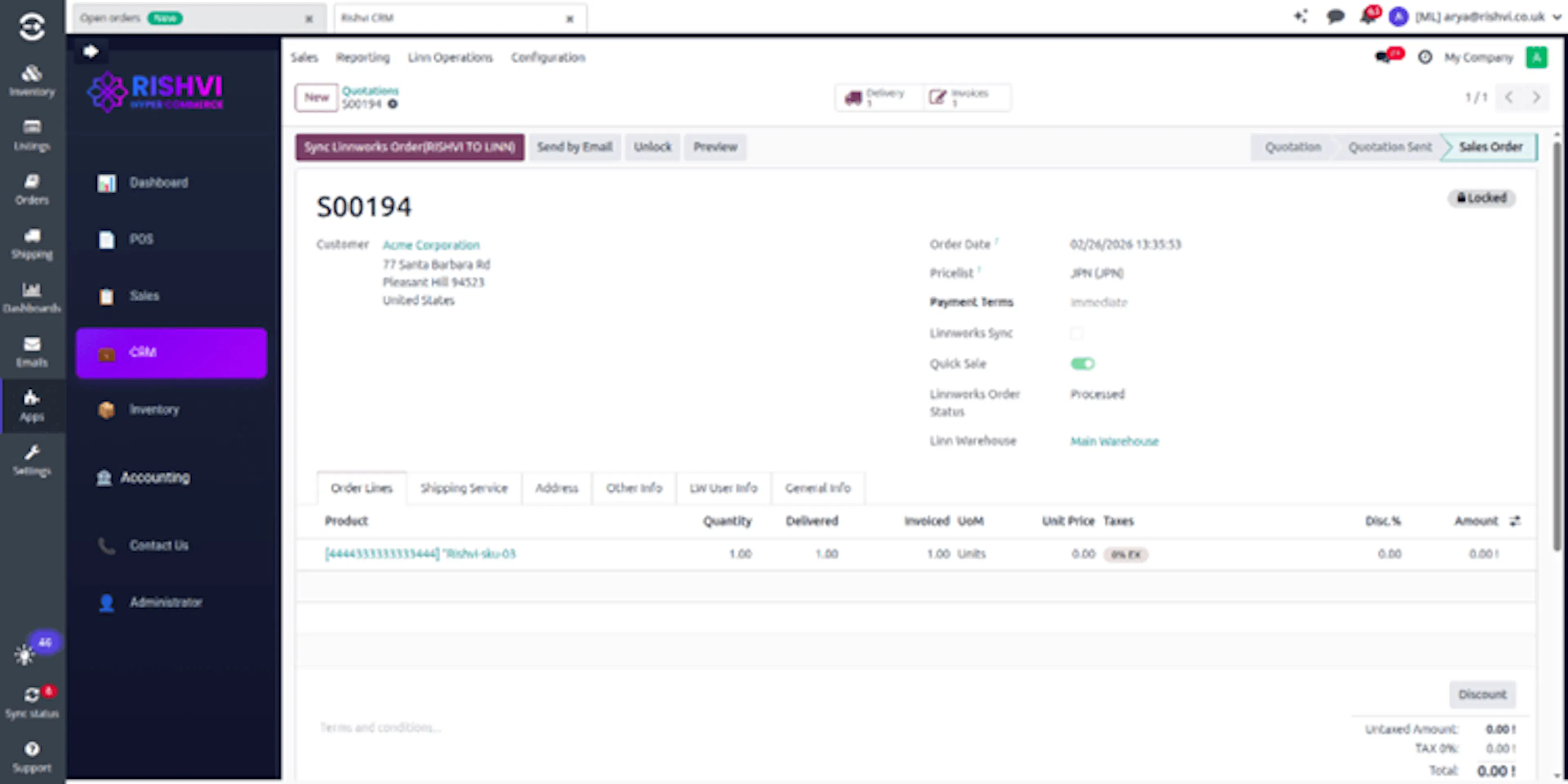This screenshot has width=1568, height=784.
Task: Open the Invoices smart button
Action: pyautogui.click(x=967, y=98)
